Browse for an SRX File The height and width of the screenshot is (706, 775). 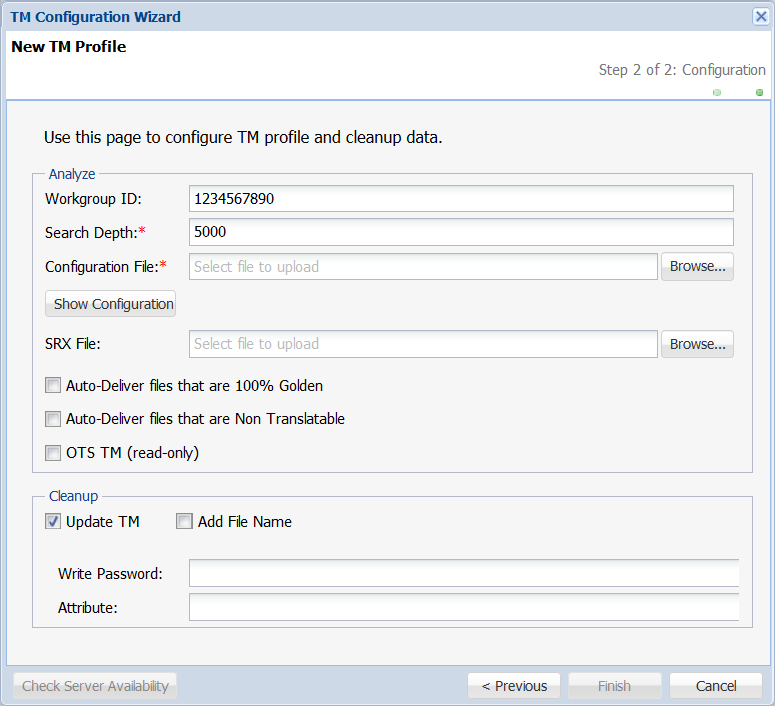(x=697, y=344)
